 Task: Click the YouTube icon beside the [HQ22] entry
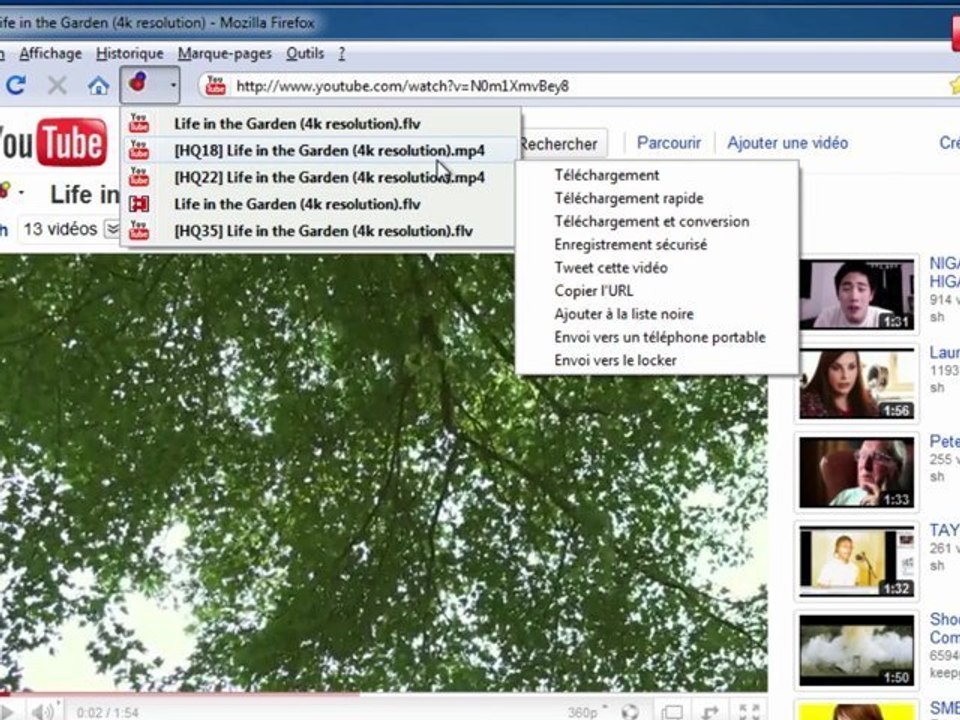click(x=139, y=177)
